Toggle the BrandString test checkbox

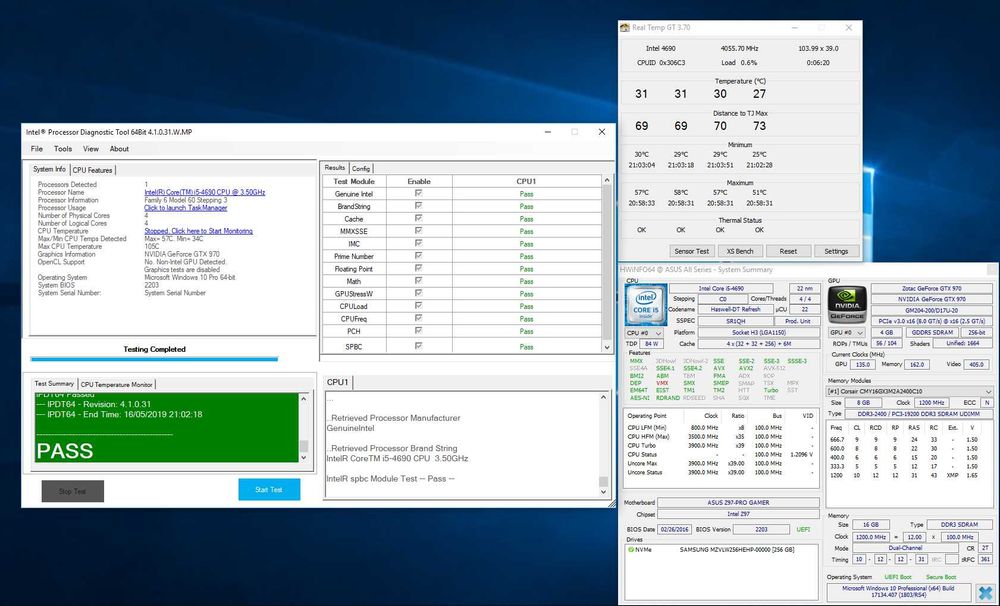pyautogui.click(x=418, y=205)
